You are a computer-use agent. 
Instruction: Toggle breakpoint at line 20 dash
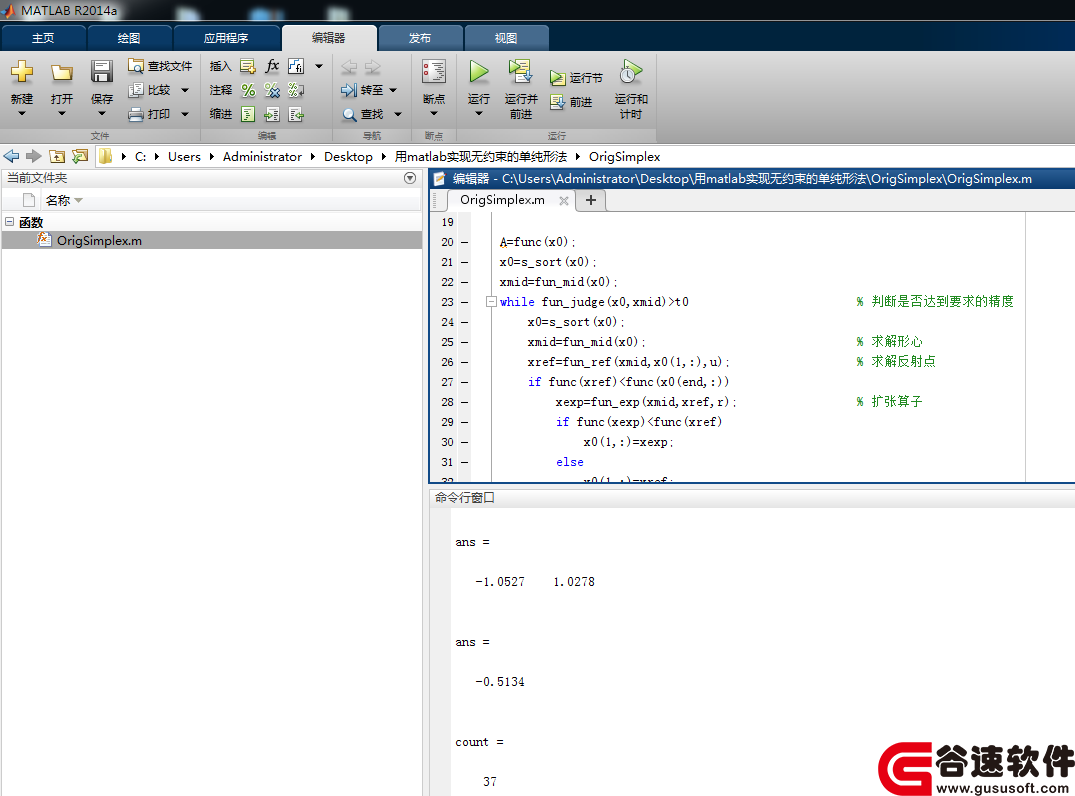click(464, 242)
